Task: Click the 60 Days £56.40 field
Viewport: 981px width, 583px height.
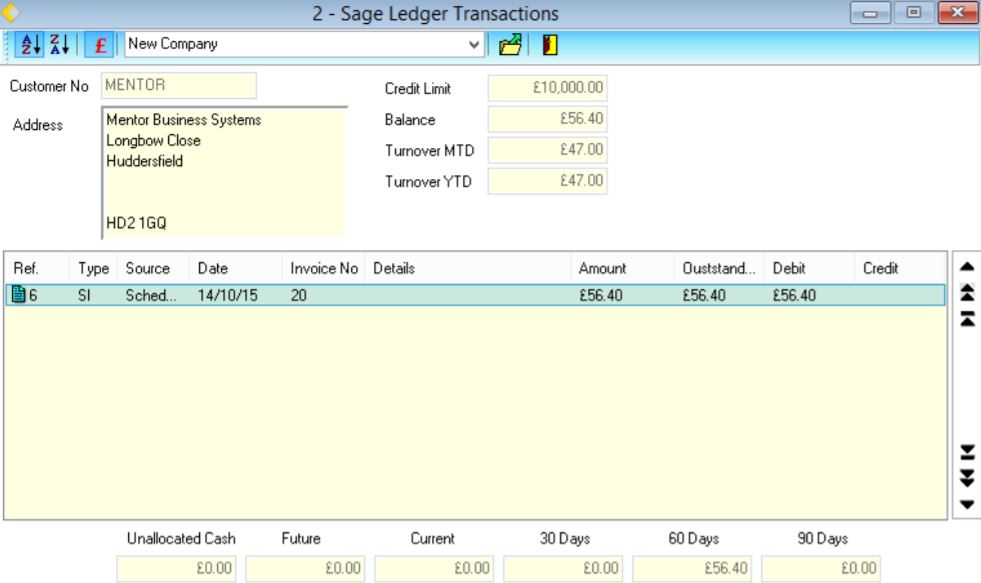Action: [x=692, y=568]
